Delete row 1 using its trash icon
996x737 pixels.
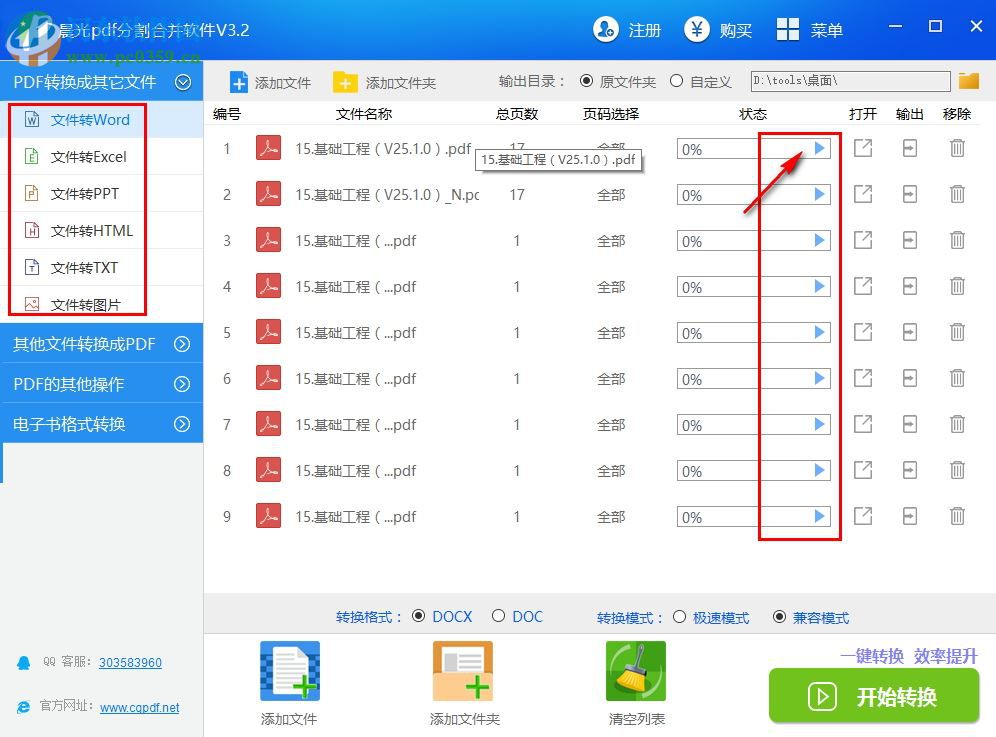click(957, 148)
